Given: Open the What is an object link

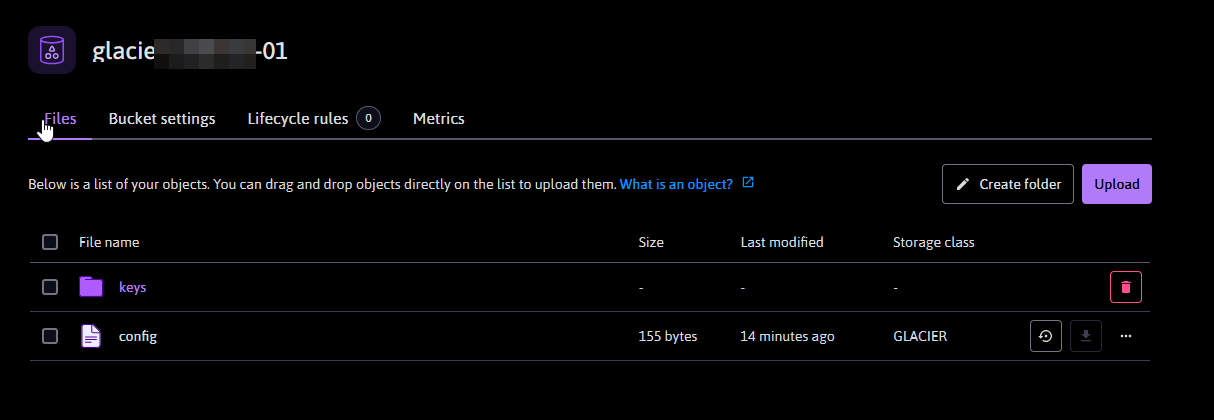Looking at the screenshot, I should pos(676,184).
